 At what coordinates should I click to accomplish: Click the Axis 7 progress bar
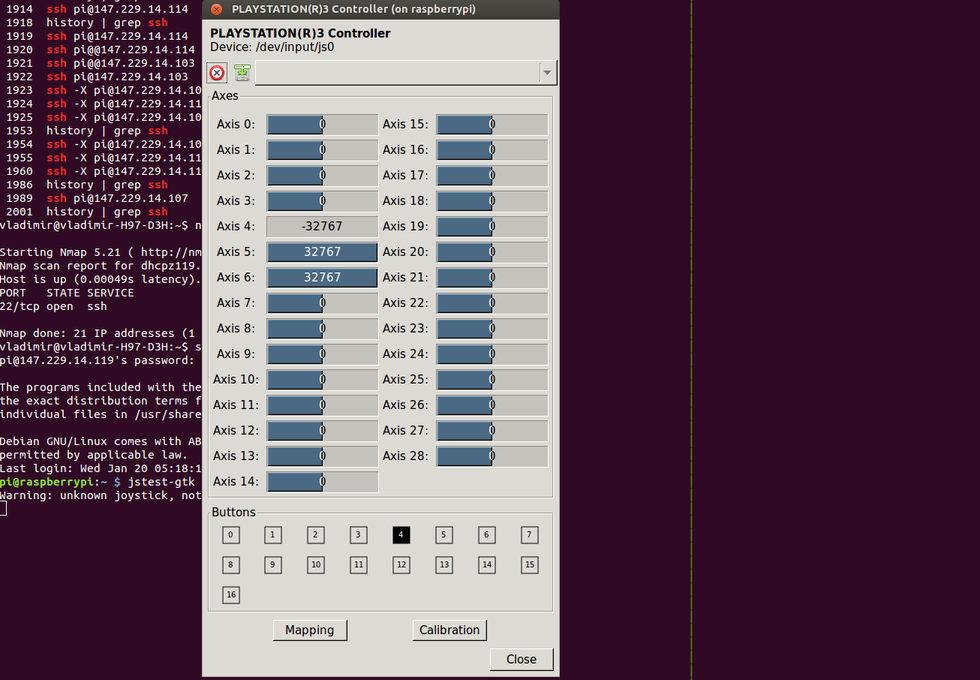coord(322,303)
